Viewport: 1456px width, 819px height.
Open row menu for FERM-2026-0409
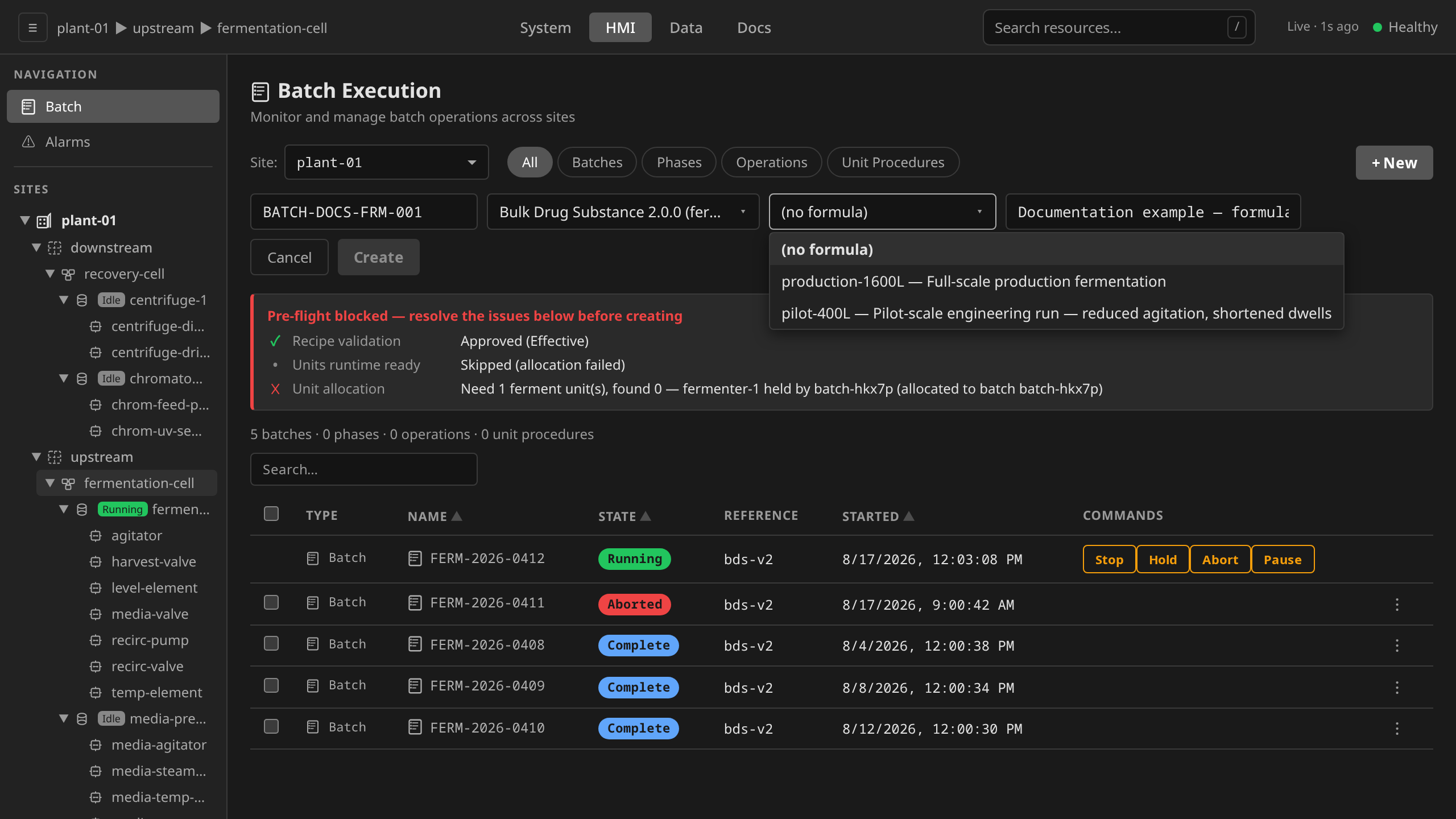[x=1397, y=688]
